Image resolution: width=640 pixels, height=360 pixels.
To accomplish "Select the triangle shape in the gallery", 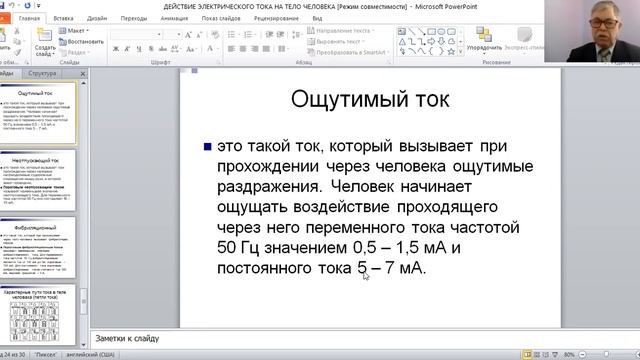I will [x=402, y=42].
